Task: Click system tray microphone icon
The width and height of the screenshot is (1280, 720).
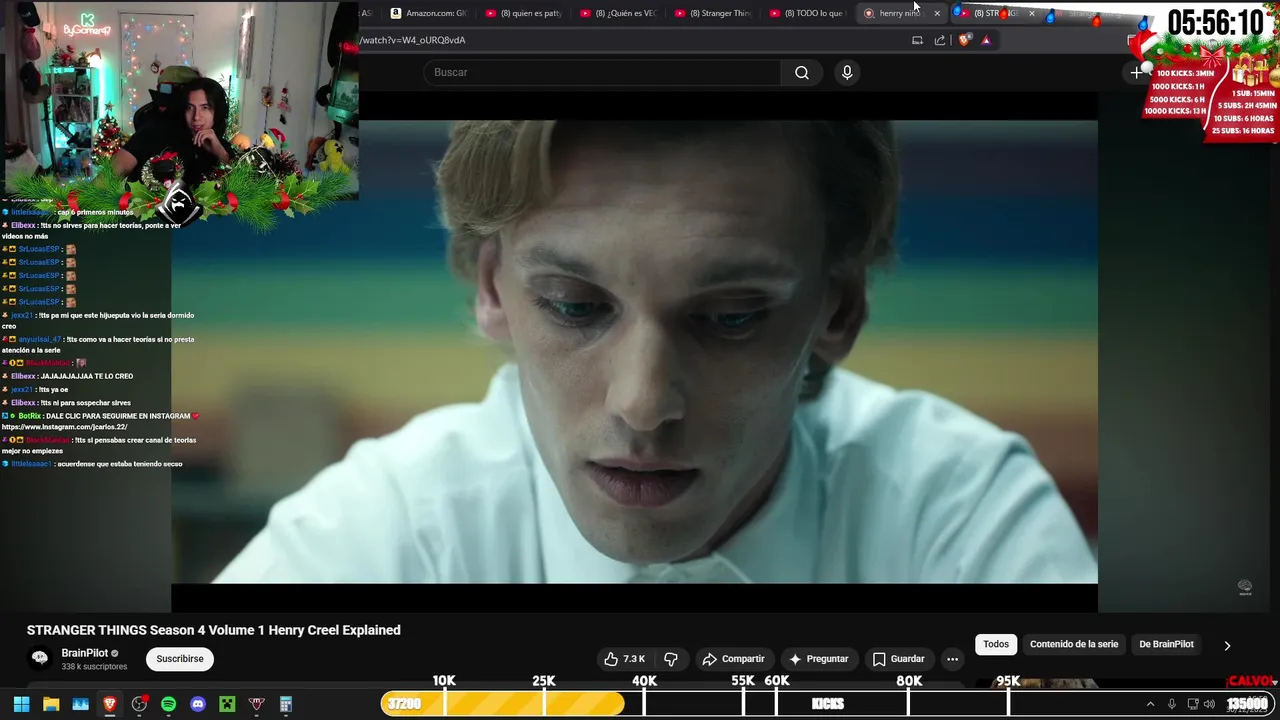Action: click(1172, 704)
